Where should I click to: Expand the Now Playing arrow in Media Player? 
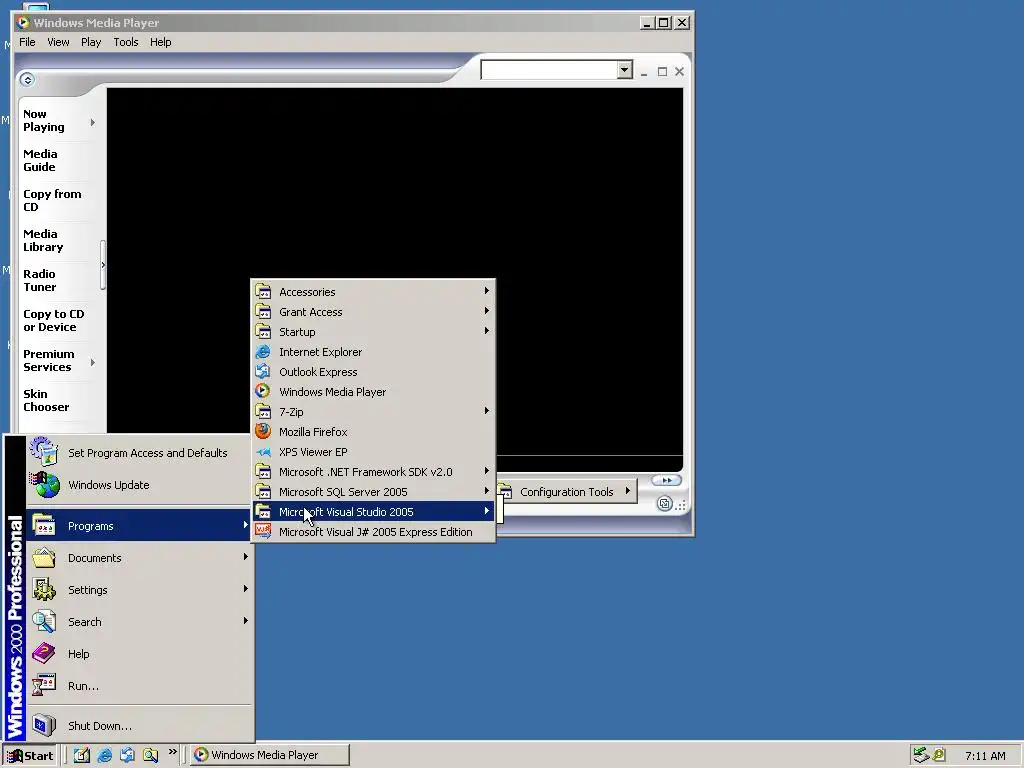tap(93, 122)
